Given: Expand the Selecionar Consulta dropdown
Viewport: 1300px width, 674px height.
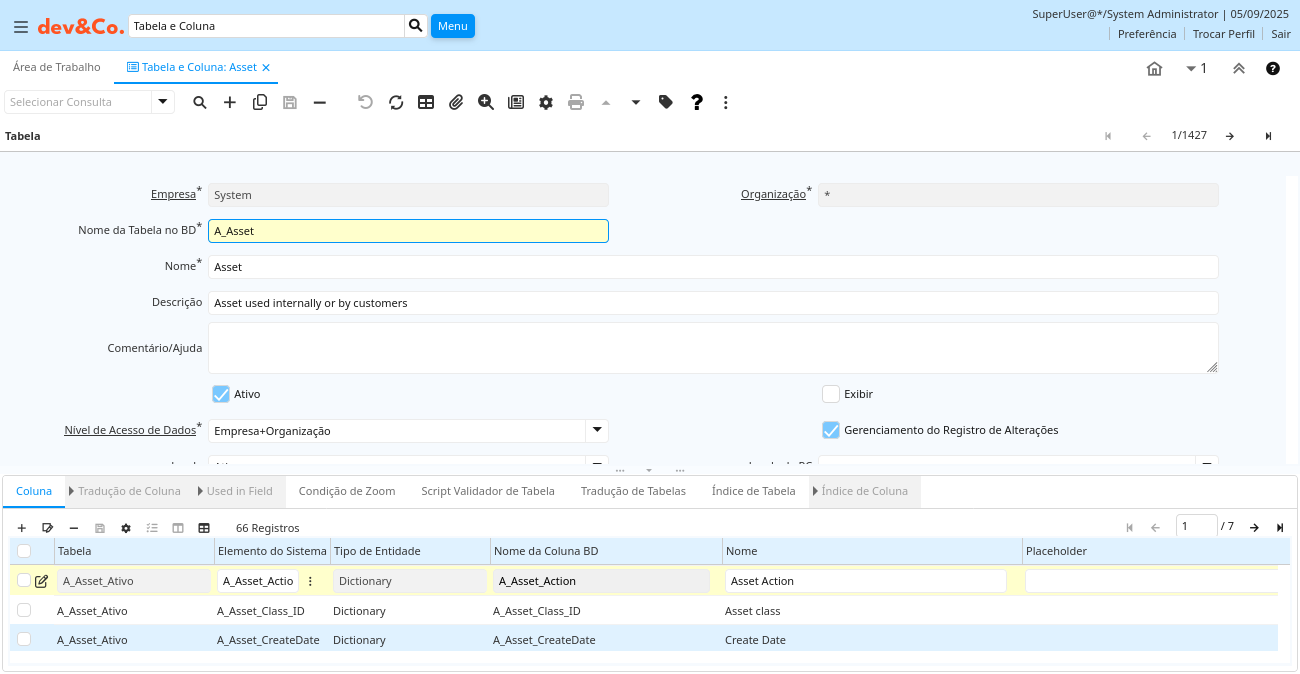Looking at the screenshot, I should point(163,102).
